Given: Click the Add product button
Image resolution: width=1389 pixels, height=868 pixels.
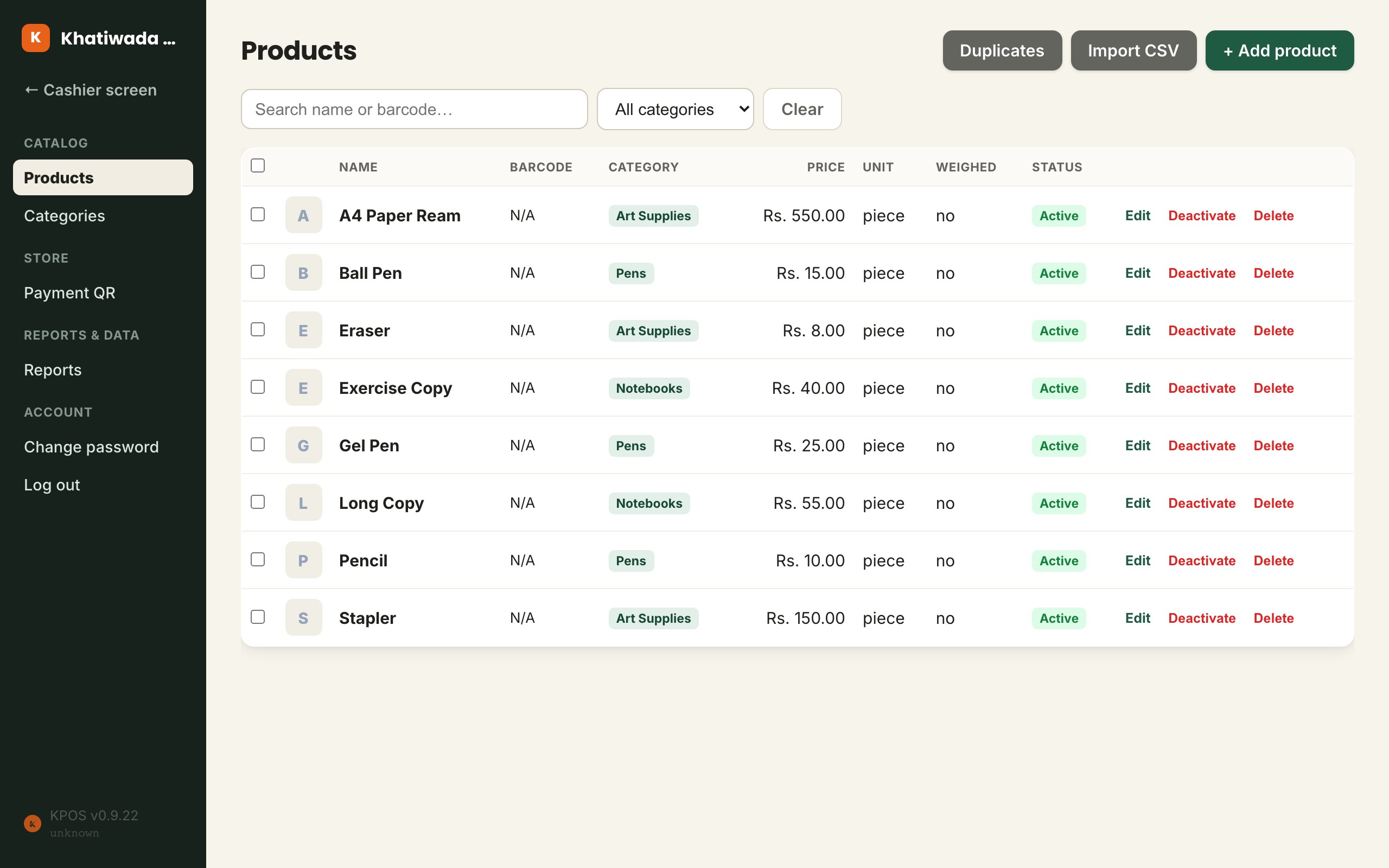Looking at the screenshot, I should (x=1279, y=50).
